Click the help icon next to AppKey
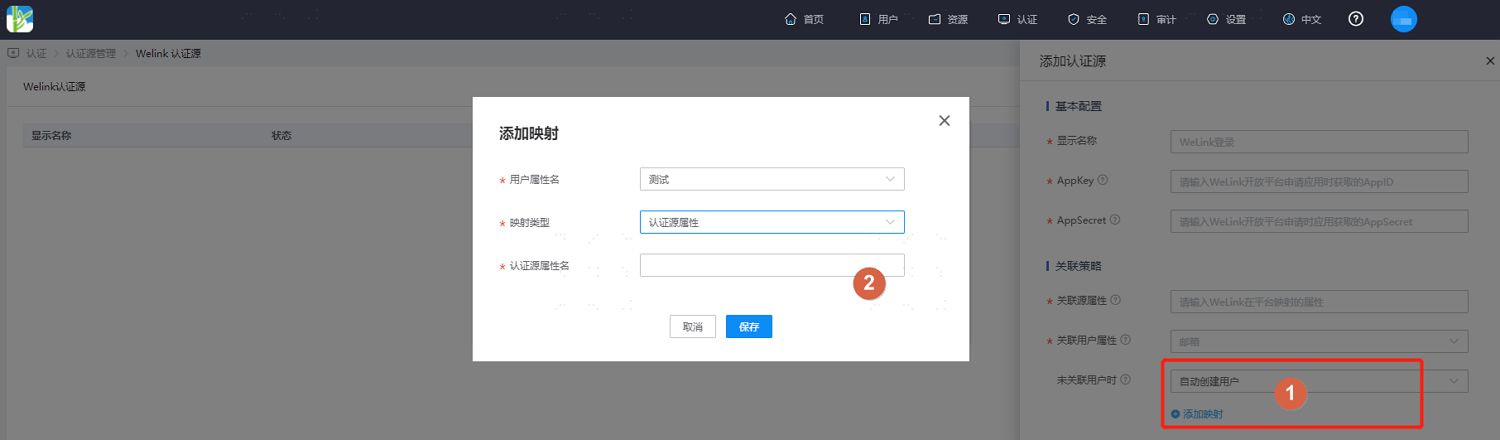Screen dimensions: 1500x440 [x=1105, y=180]
